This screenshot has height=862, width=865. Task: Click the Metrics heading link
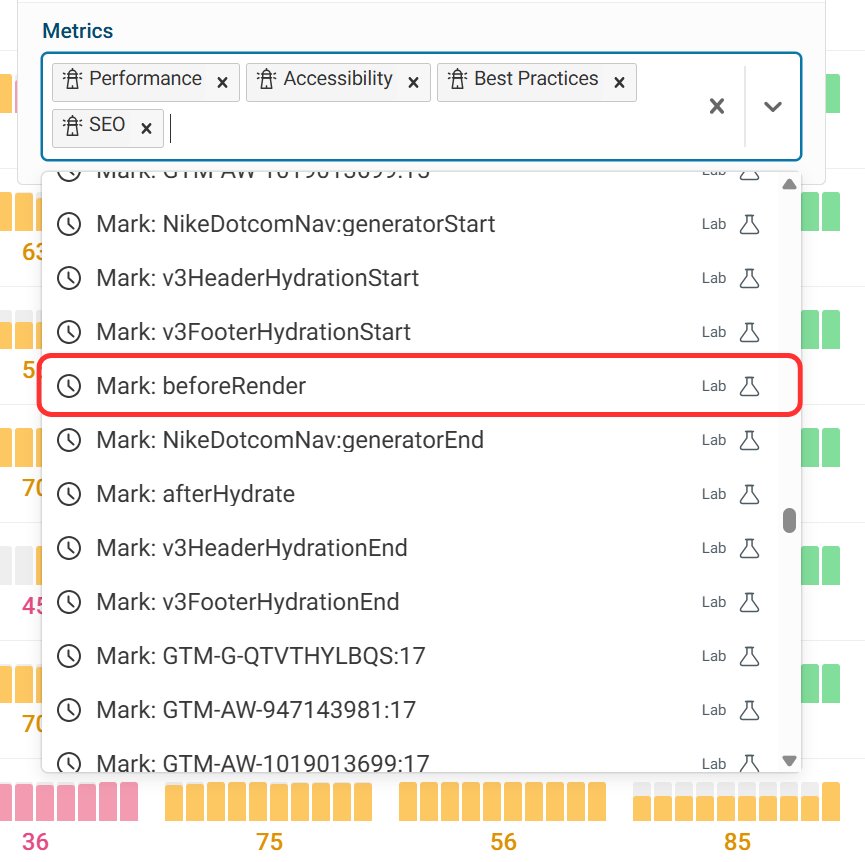(77, 31)
